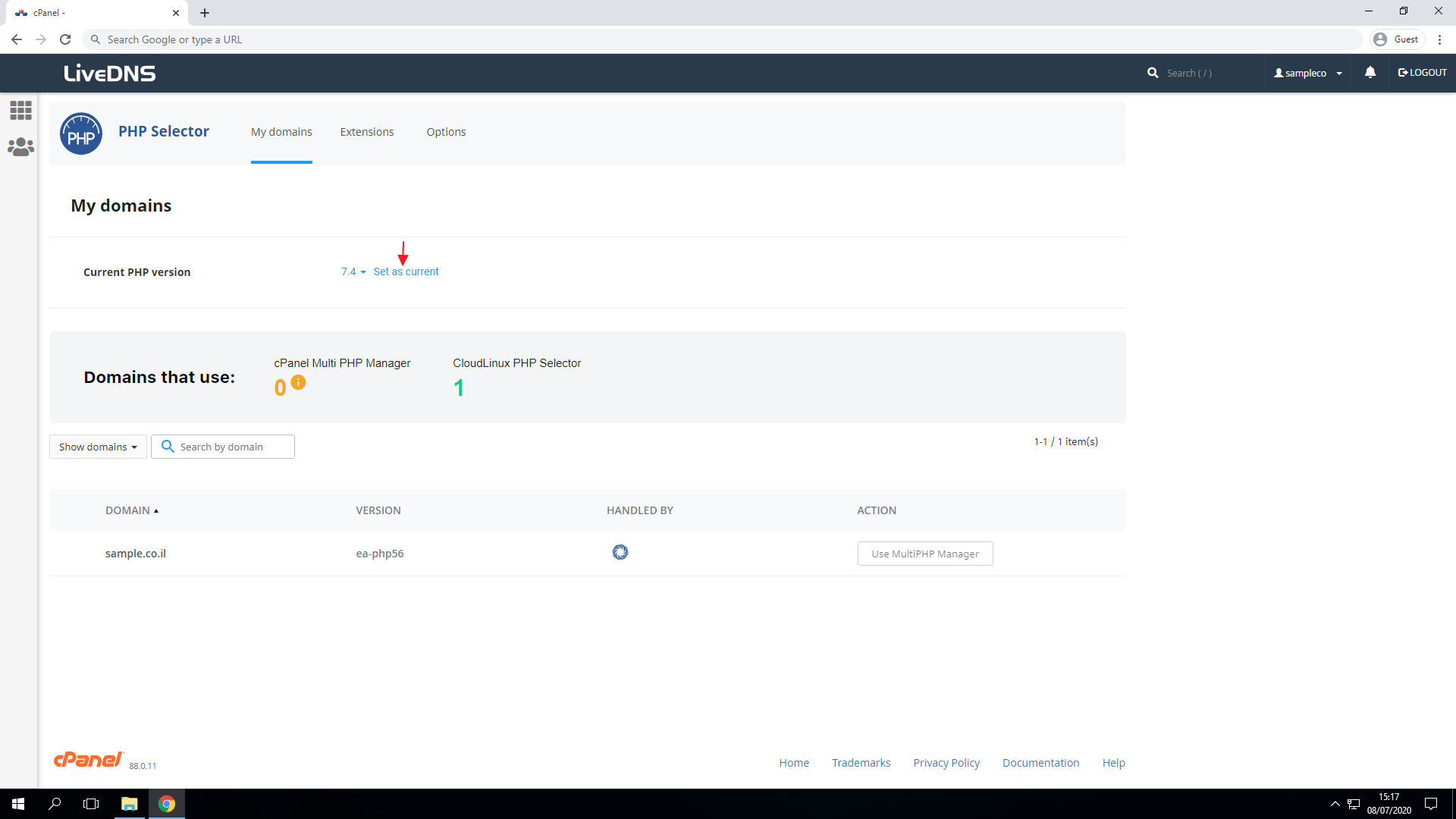Click the VERSION column header
The image size is (1456, 819).
pyautogui.click(x=378, y=510)
